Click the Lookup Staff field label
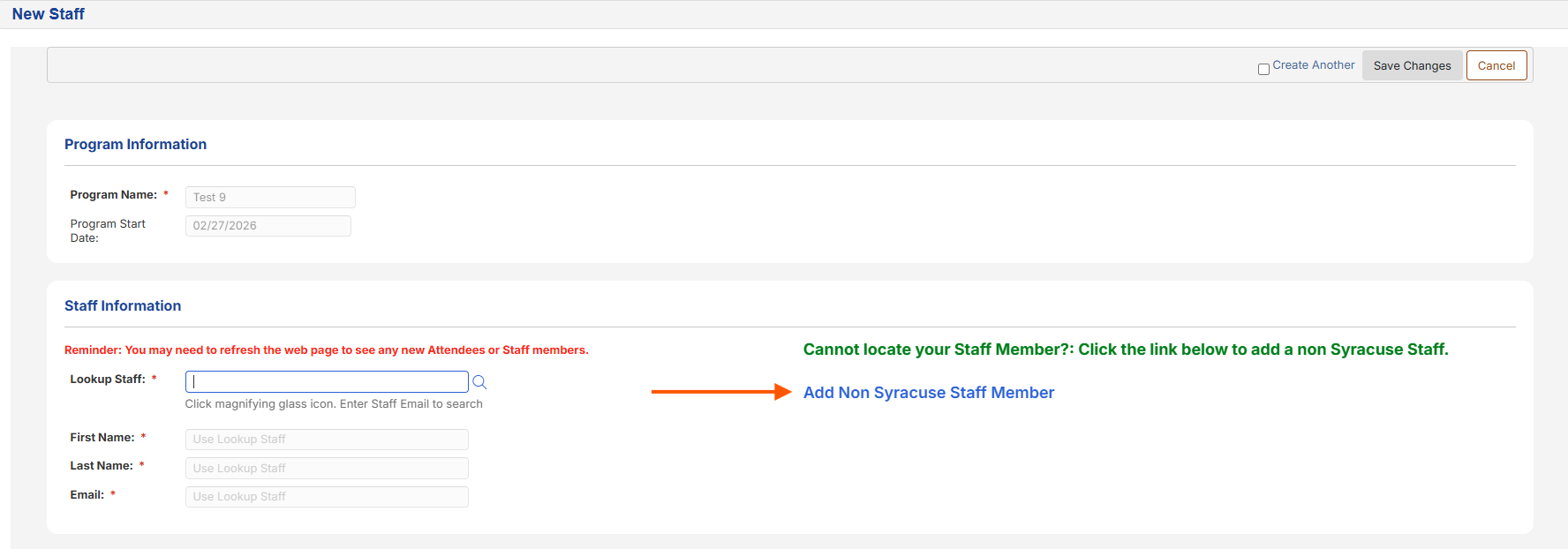The width and height of the screenshot is (1568, 549). 107,380
